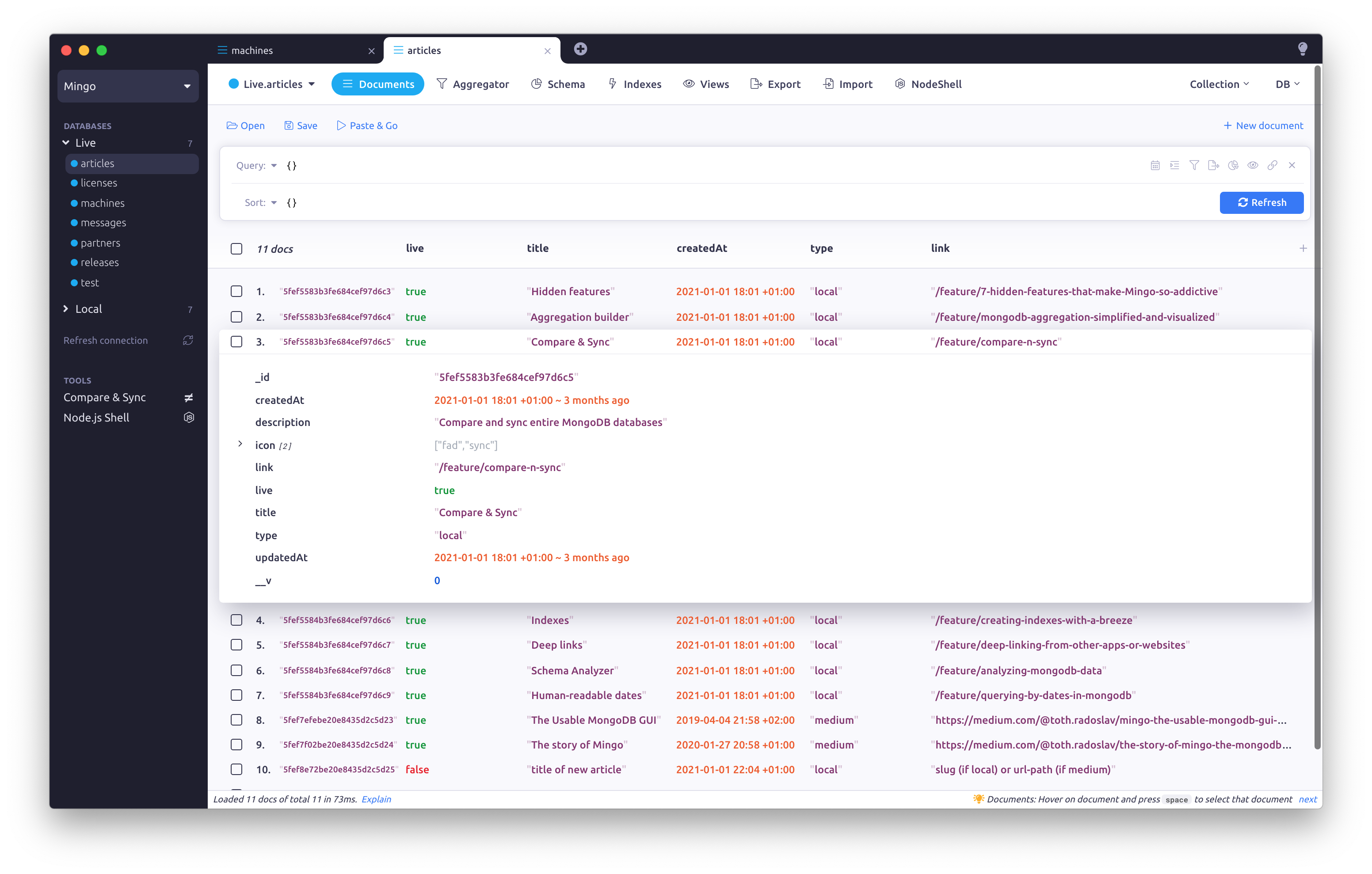Select checkbox of row 10 new article
This screenshot has height=874, width=1372.
pos(236,770)
